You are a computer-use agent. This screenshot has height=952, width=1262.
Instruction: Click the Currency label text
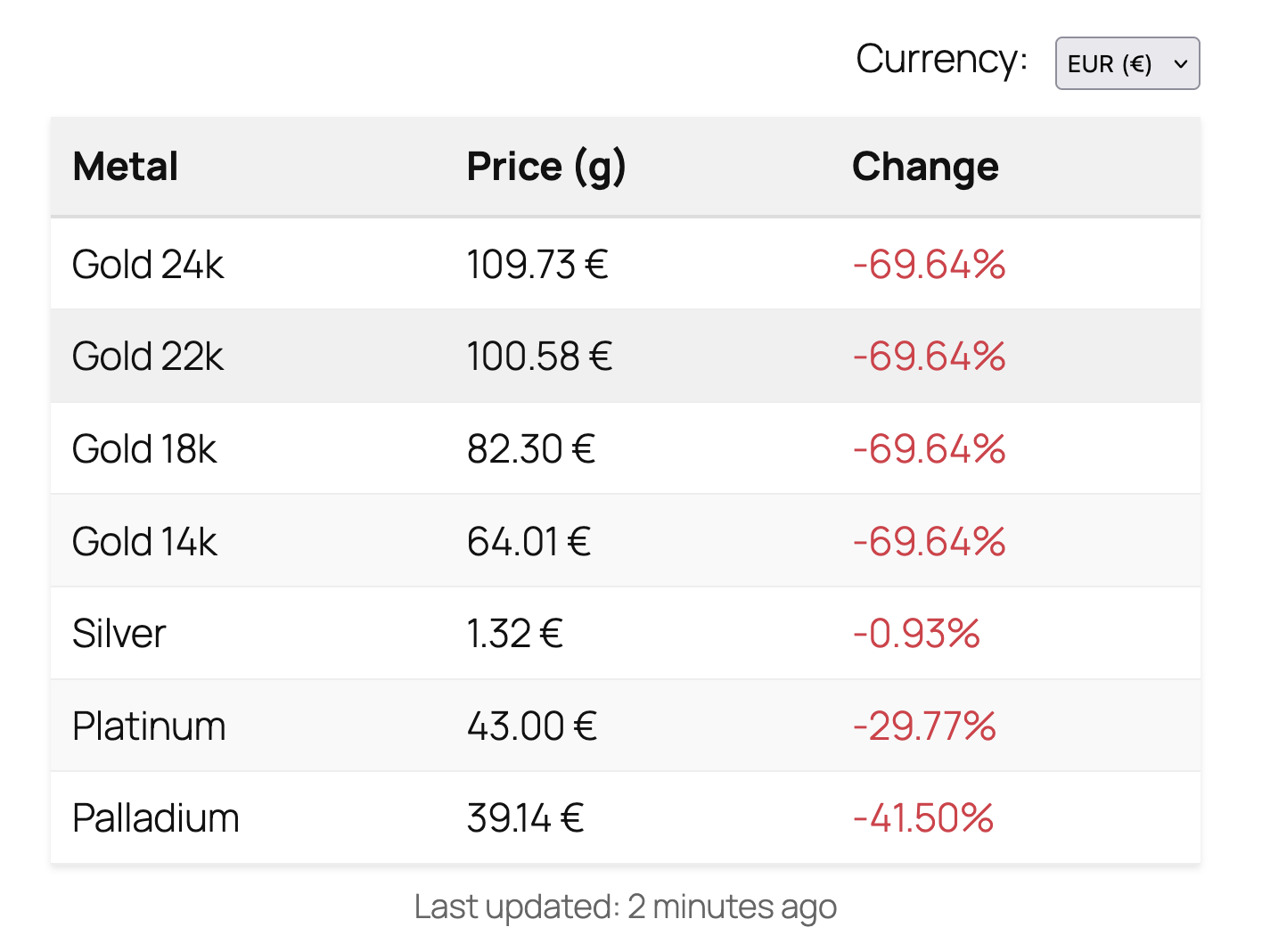coord(940,60)
